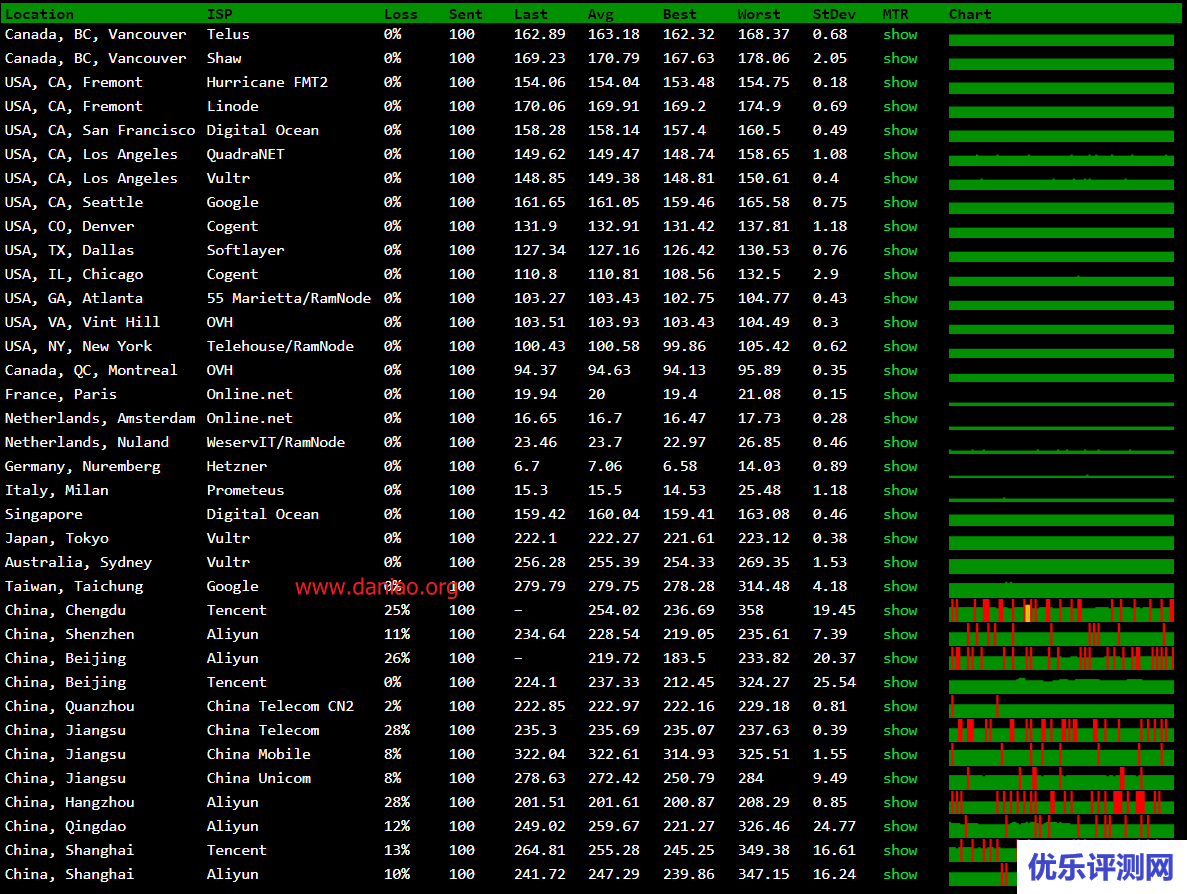This screenshot has width=1187, height=894.
Task: Show MTR for Milan Prometeus
Action: 900,491
